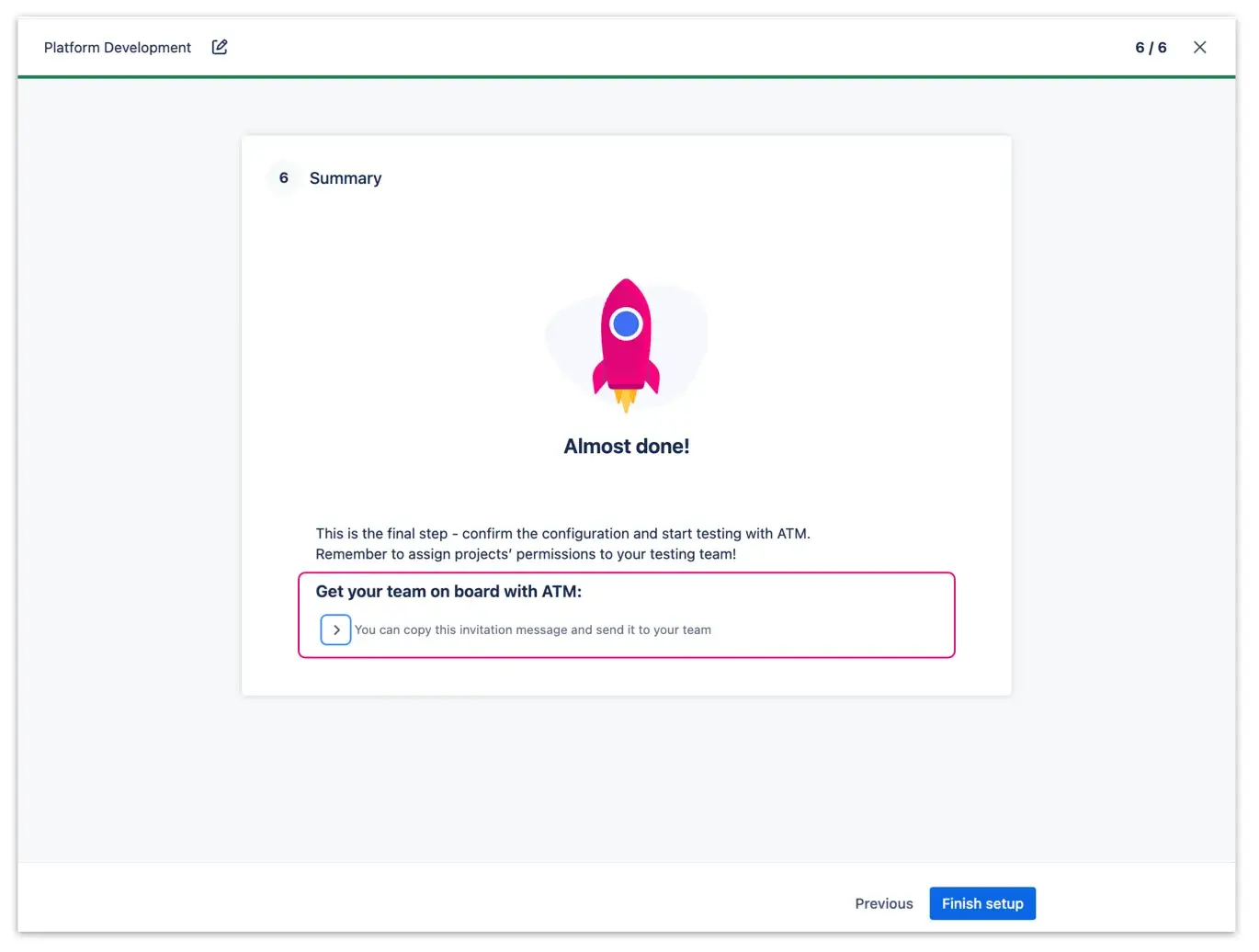Image resolution: width=1259 pixels, height=952 pixels.
Task: Click the step 6 number badge
Action: point(283,177)
